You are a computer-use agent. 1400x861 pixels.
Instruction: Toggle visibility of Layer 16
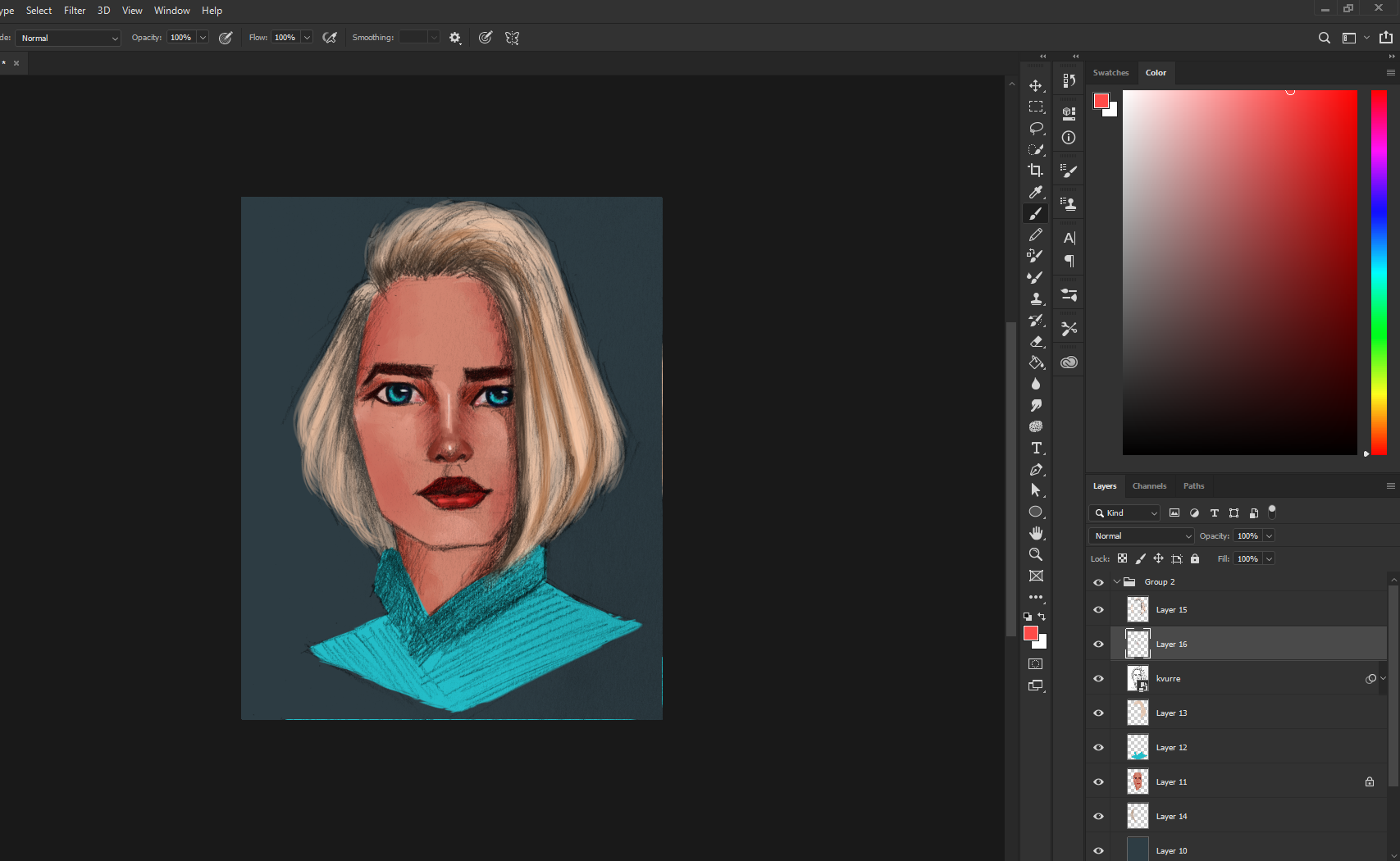pyautogui.click(x=1098, y=645)
